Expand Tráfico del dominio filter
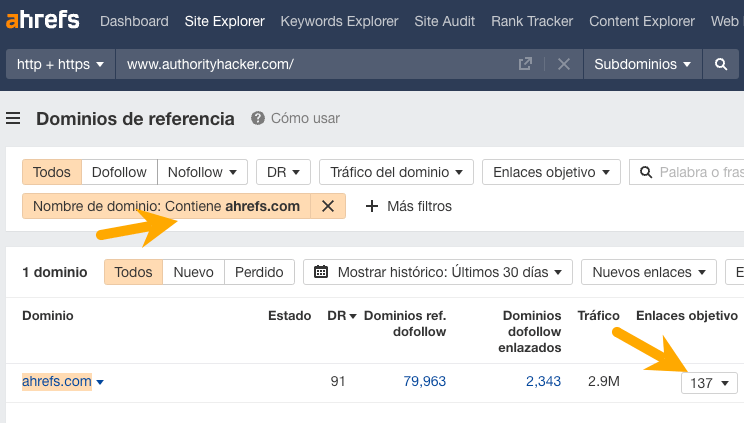Screen dimensions: 744x423 (x=396, y=172)
